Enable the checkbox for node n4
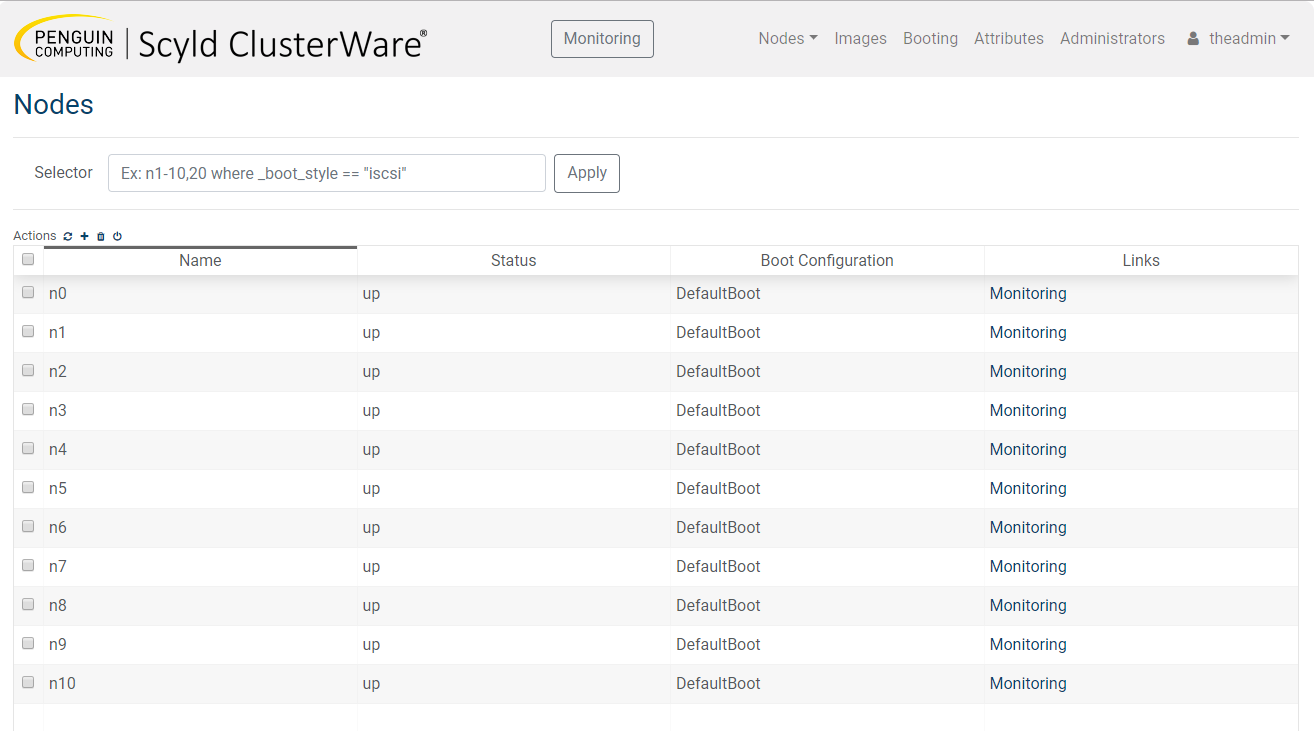The image size is (1314, 731). 28,448
